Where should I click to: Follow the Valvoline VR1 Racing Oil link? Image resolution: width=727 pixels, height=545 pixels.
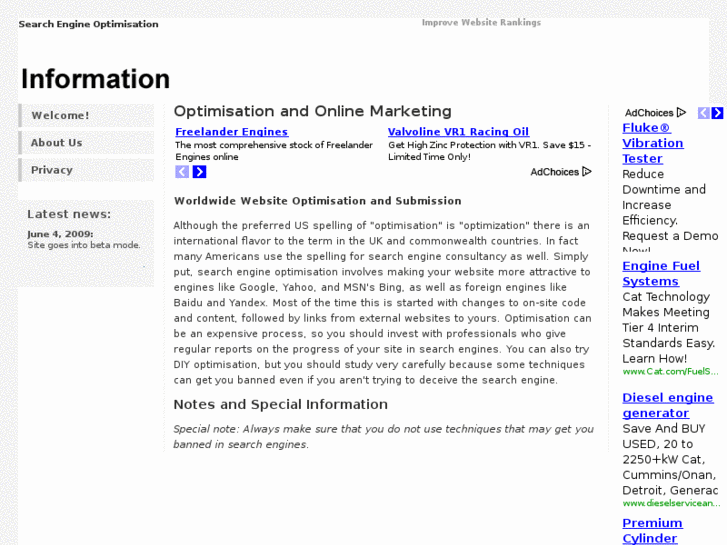[459, 132]
